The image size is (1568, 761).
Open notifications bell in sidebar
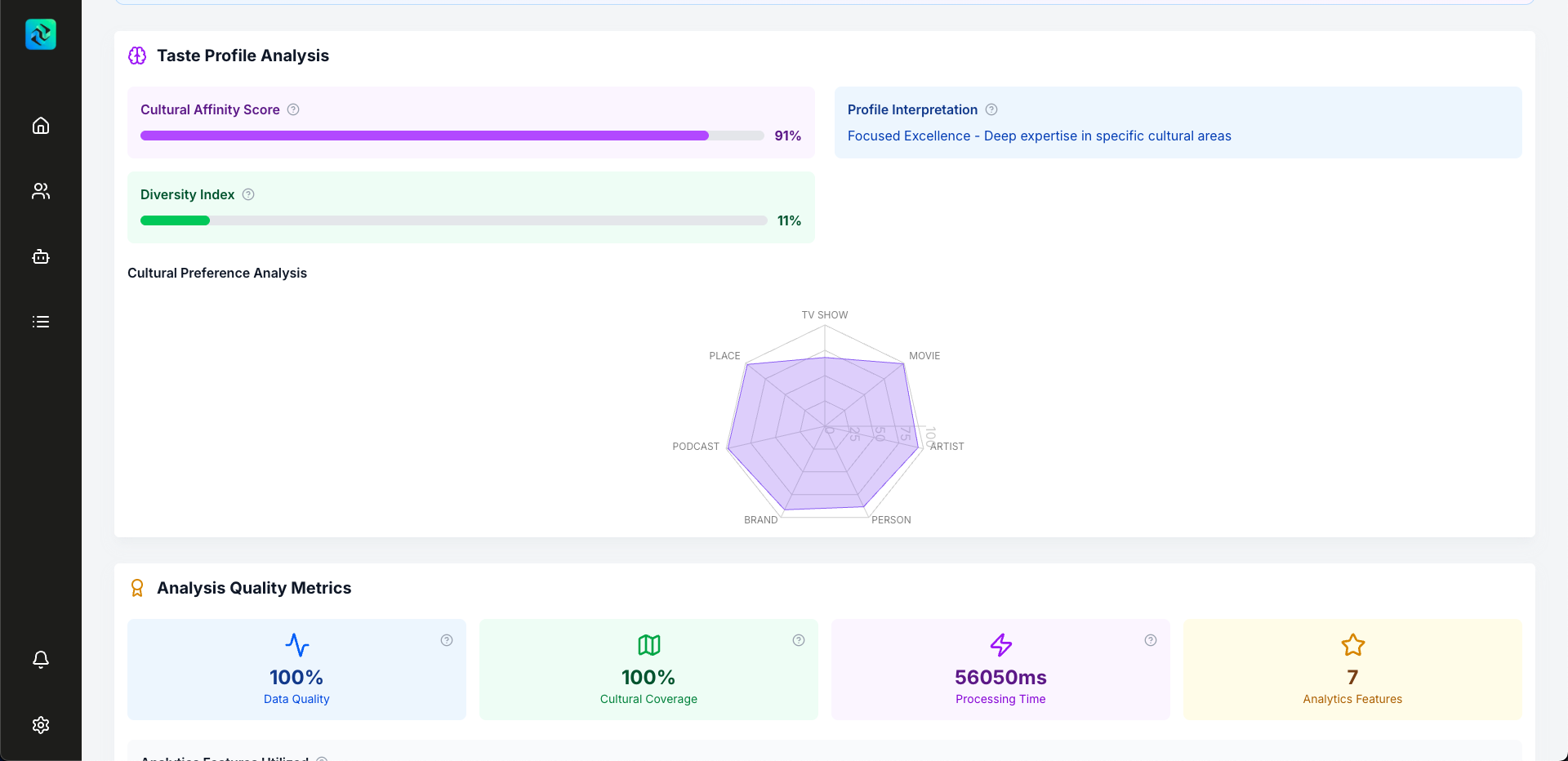tap(41, 659)
